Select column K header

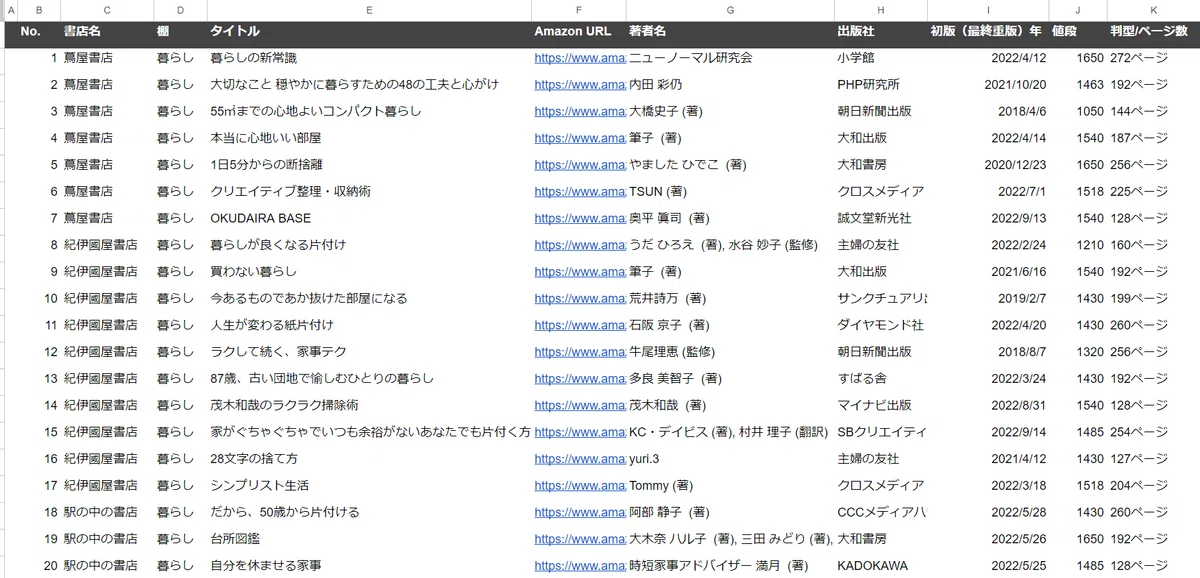(x=1153, y=10)
